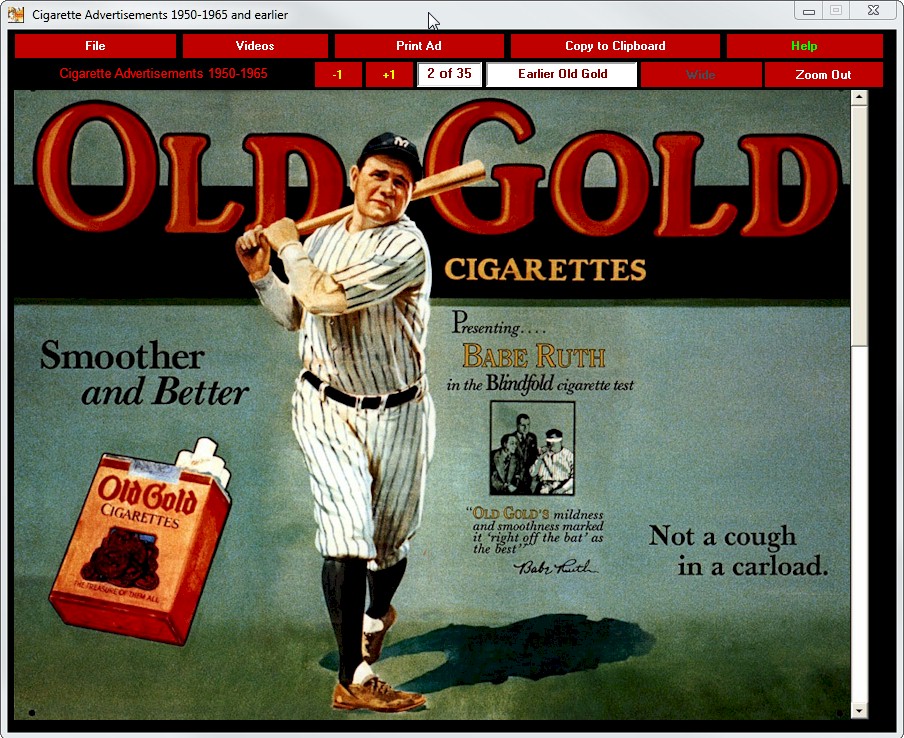
Task: Maximize the Cigarette Advertisements window
Action: (x=836, y=12)
